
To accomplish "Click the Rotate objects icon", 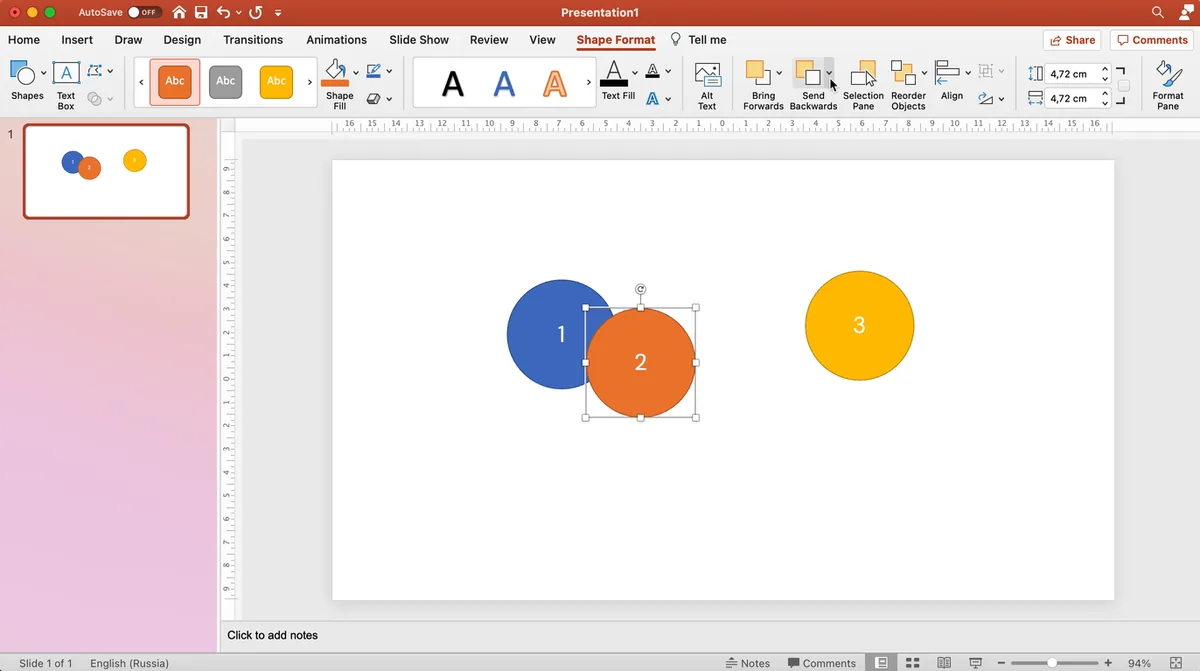I will pyautogui.click(x=985, y=98).
